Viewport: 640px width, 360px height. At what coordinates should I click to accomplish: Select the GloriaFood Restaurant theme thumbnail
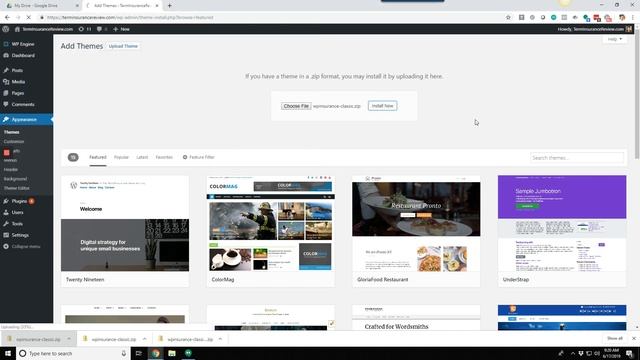pos(416,223)
